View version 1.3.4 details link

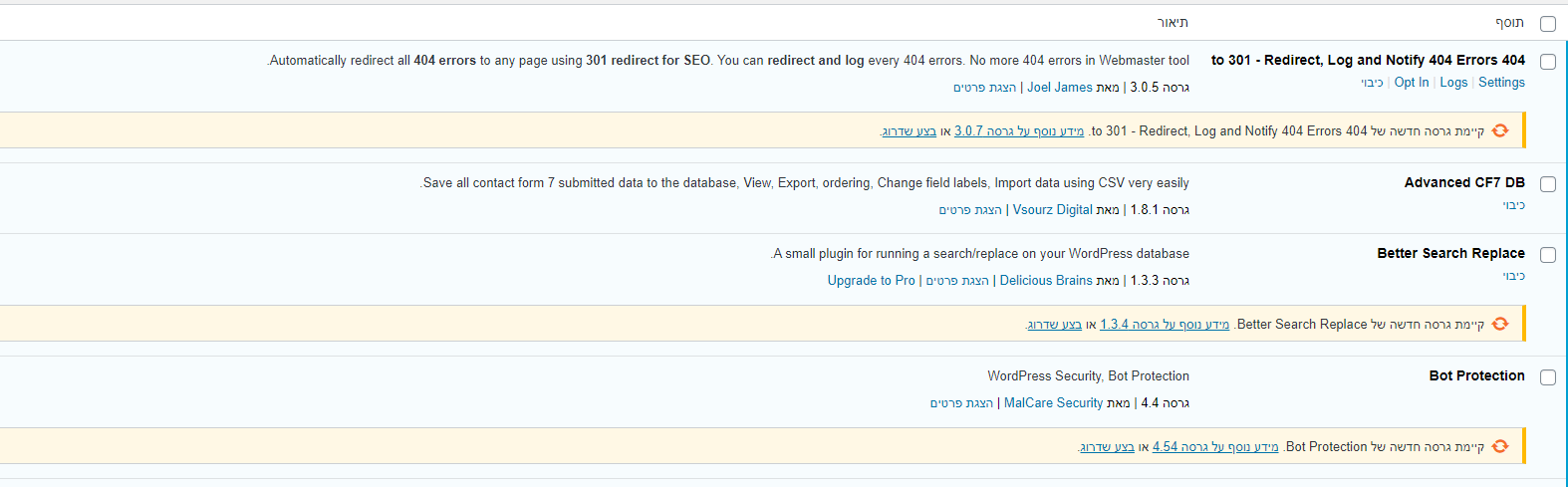(1165, 325)
